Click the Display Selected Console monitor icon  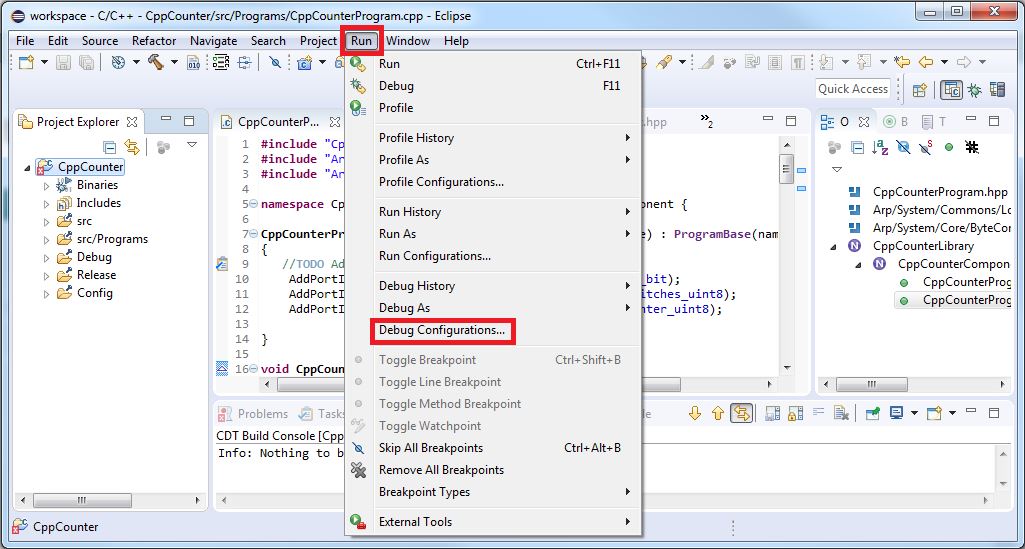tap(896, 413)
